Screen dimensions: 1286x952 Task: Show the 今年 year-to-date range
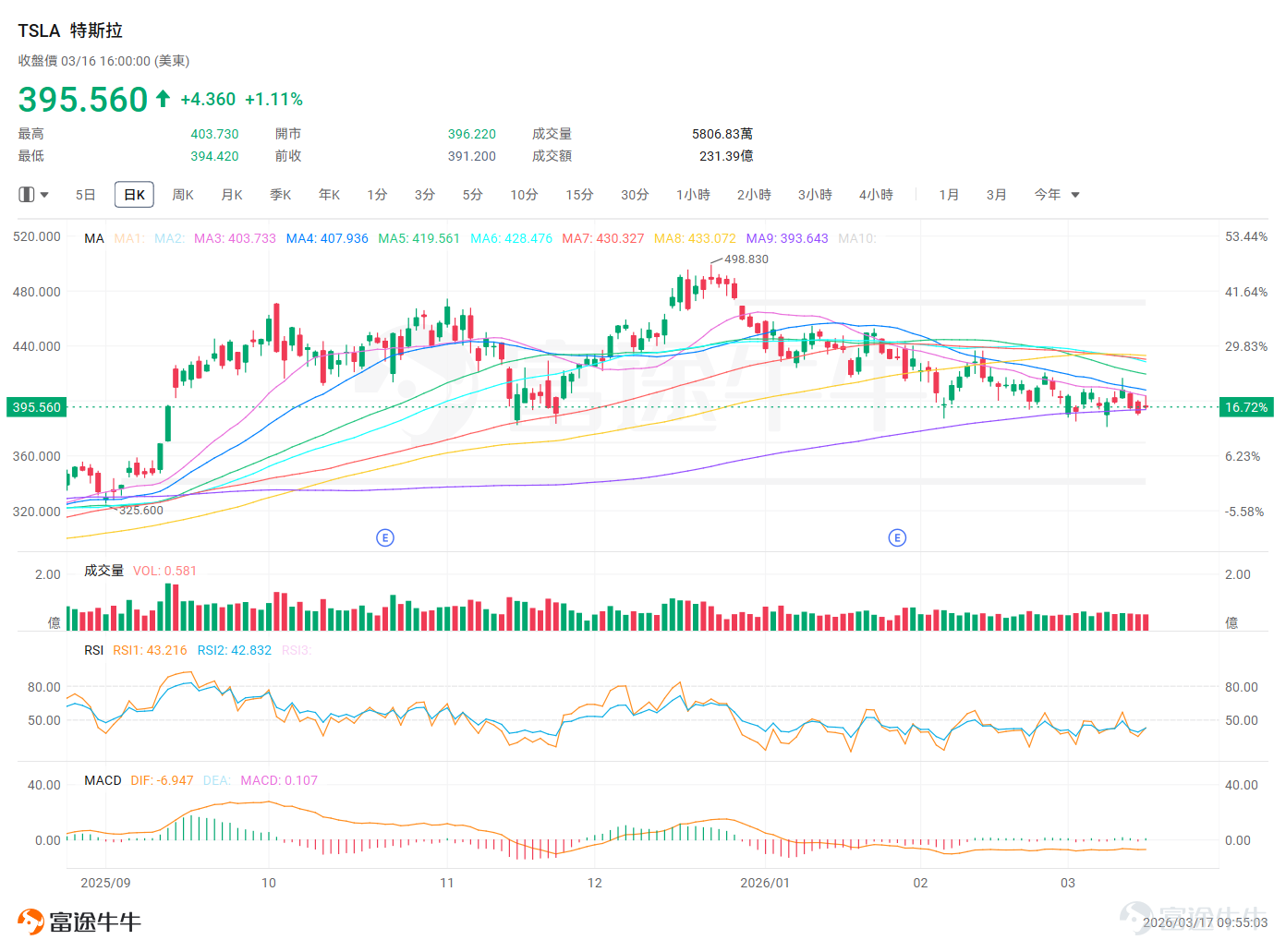pyautogui.click(x=1048, y=195)
